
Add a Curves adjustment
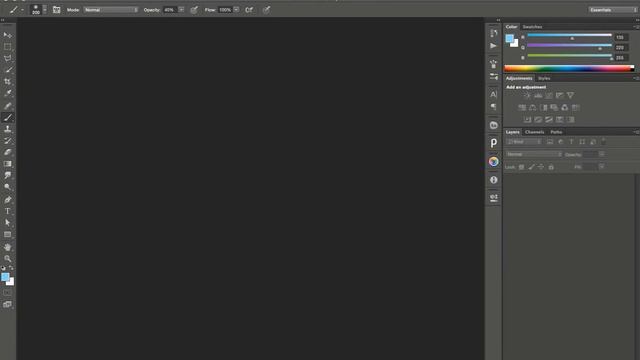pos(549,96)
